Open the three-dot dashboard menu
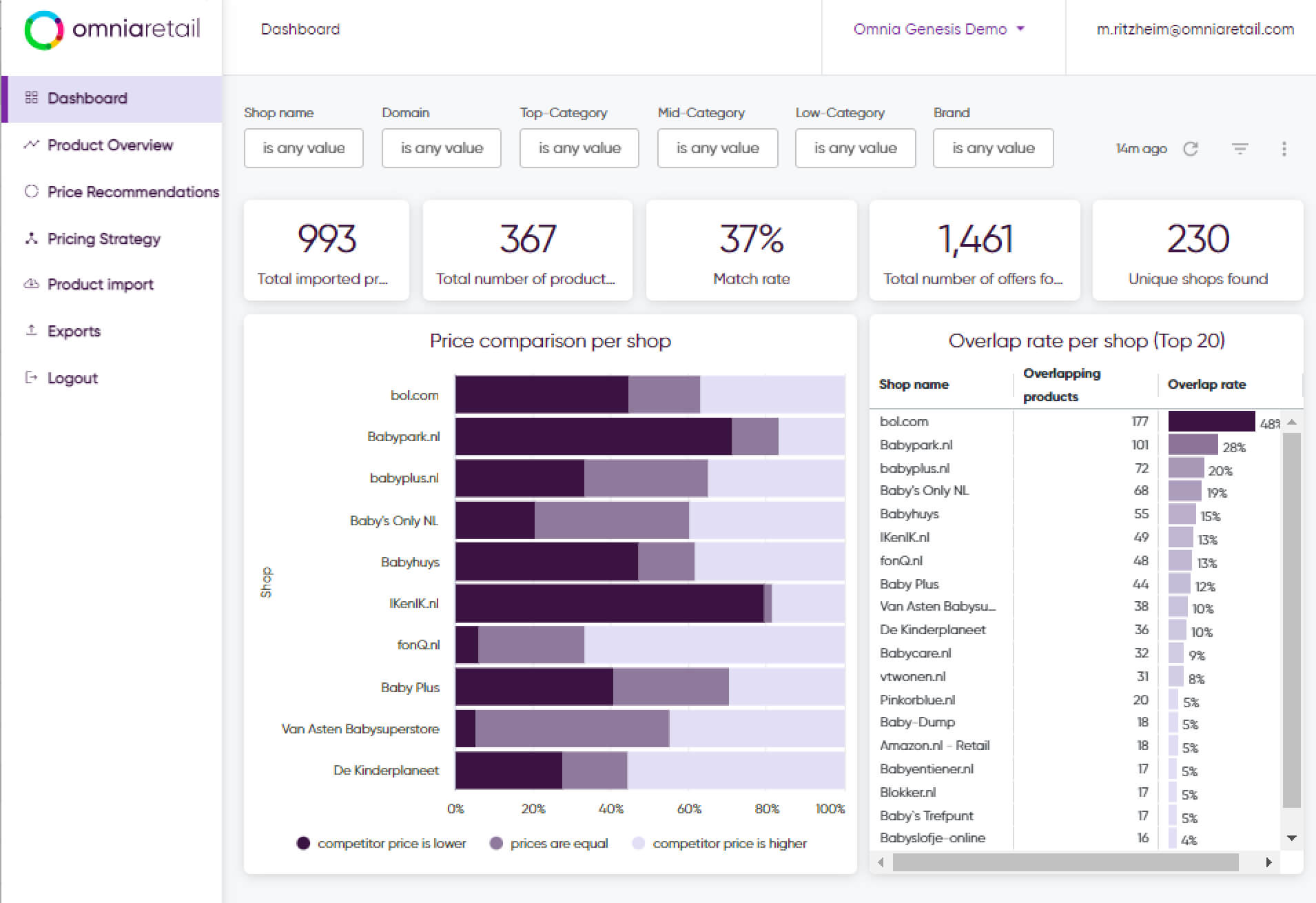 pyautogui.click(x=1284, y=148)
